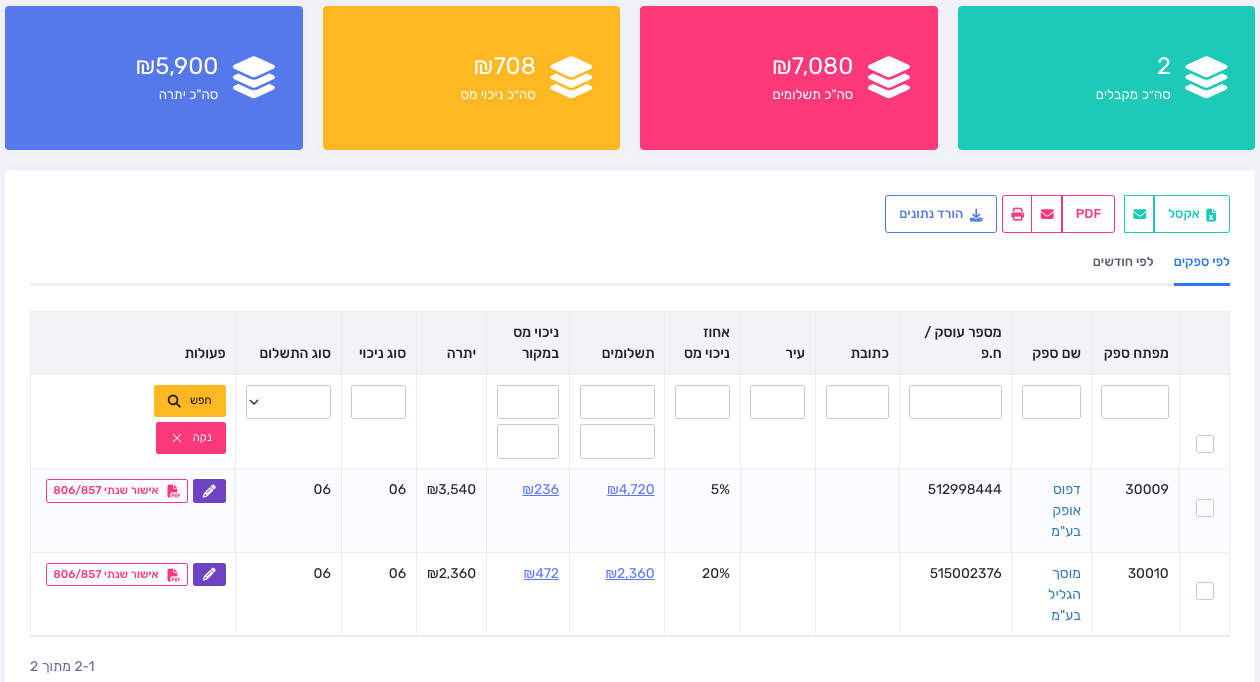Tick the select-all checkbox in the filter row
1260x682 pixels.
[1205, 444]
